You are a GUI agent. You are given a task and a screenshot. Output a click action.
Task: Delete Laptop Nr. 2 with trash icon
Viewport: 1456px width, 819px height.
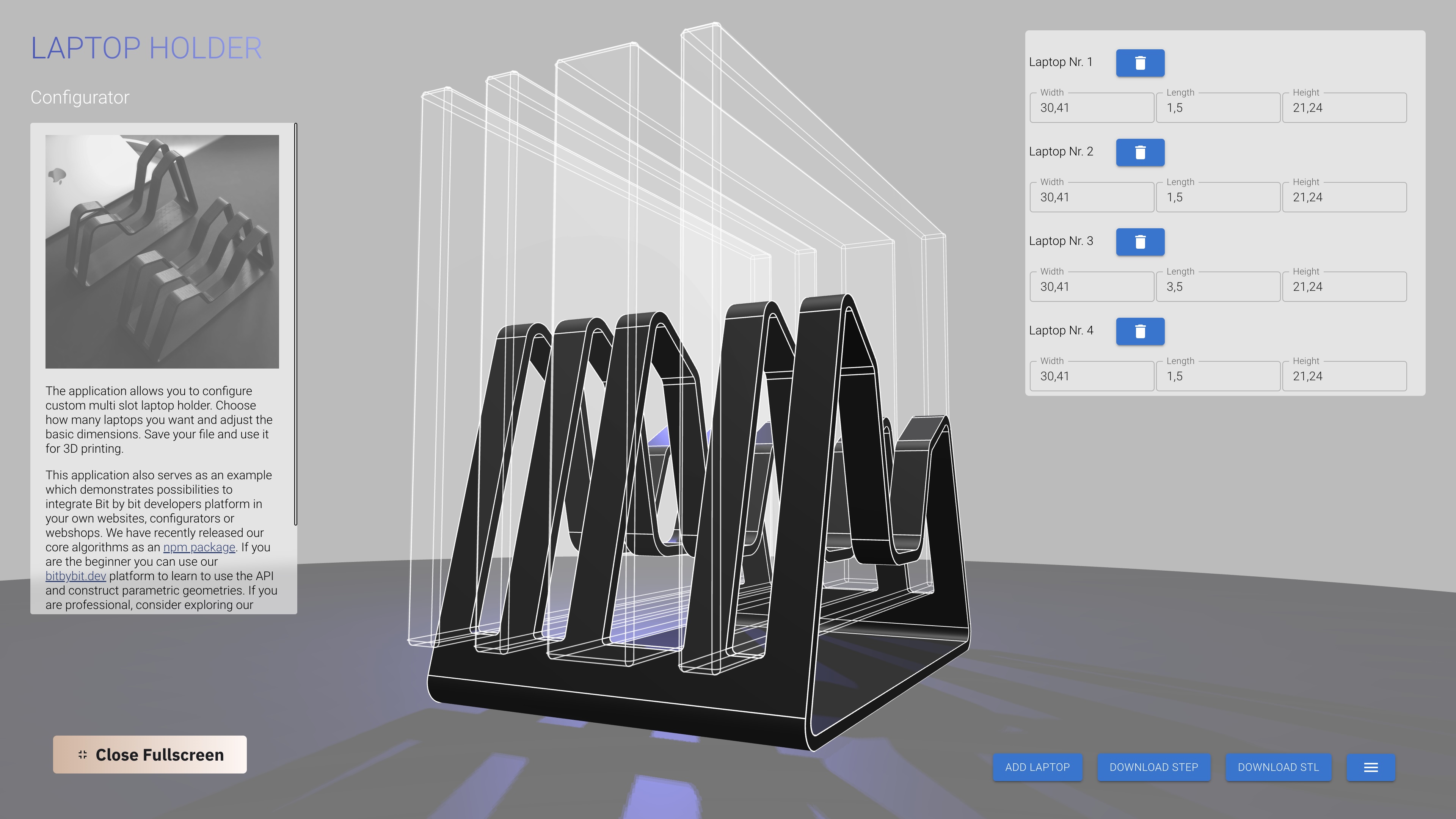click(x=1139, y=152)
